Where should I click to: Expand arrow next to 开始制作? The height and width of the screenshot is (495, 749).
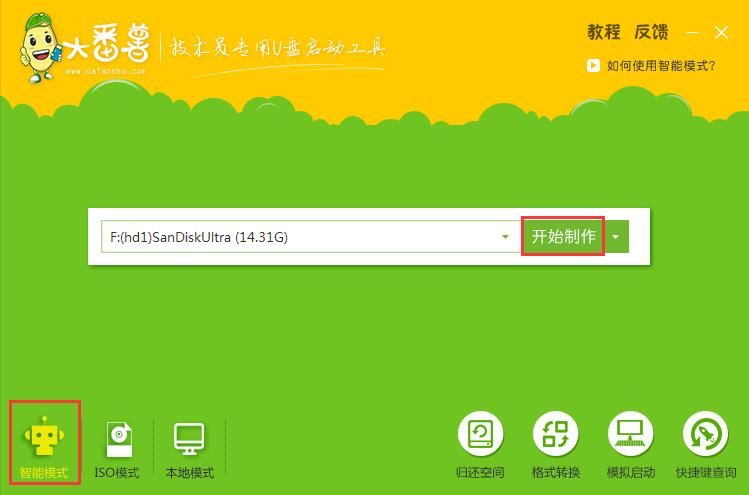(616, 237)
